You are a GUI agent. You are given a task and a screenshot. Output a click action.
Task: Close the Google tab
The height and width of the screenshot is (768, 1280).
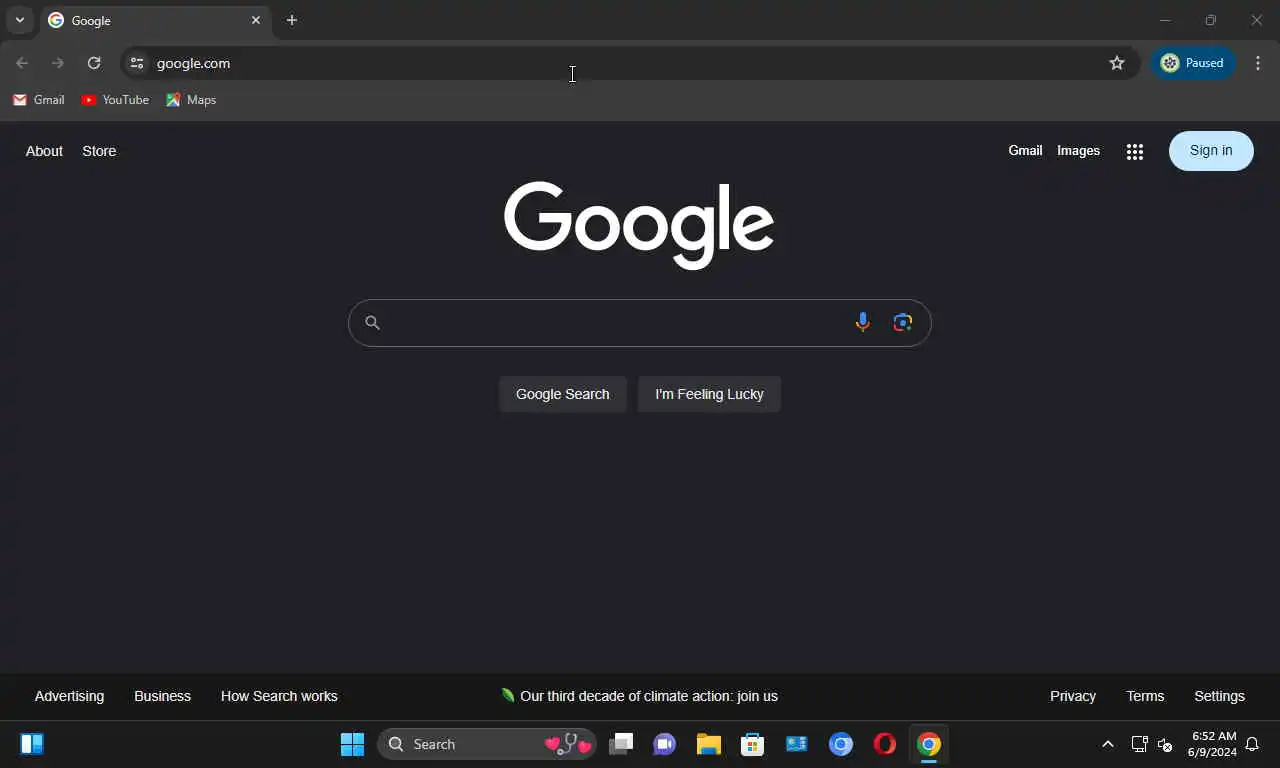[x=256, y=20]
